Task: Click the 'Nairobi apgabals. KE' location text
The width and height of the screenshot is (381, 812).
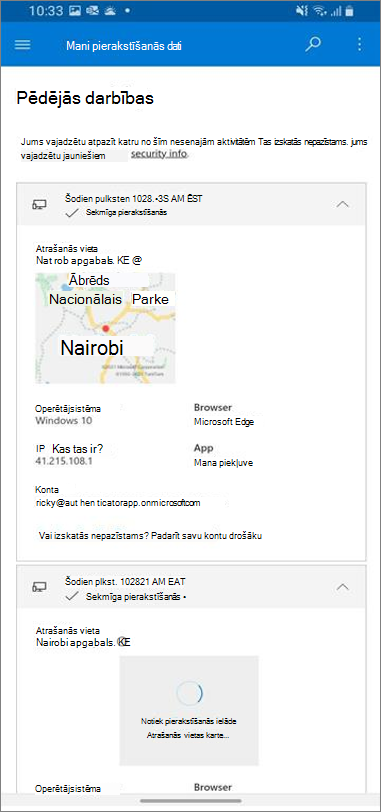Action: click(x=83, y=643)
